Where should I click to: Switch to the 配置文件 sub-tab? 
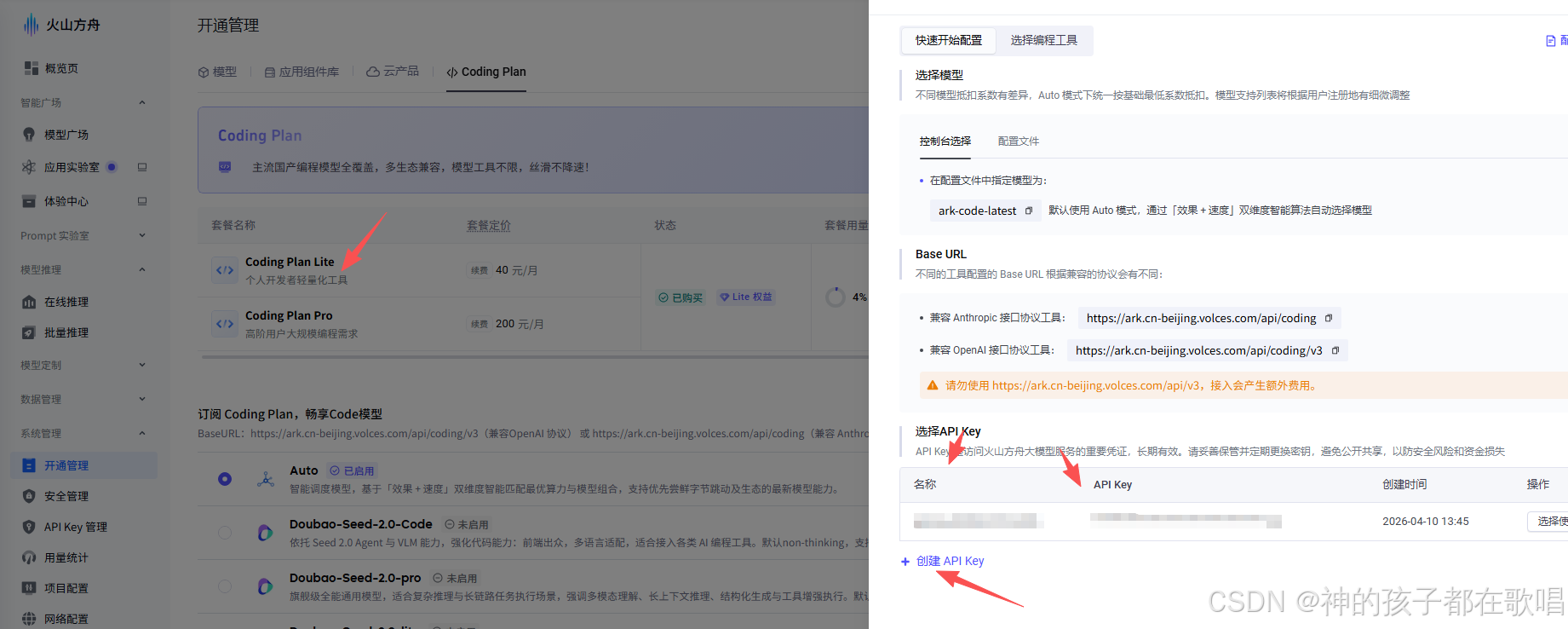[x=1019, y=141]
